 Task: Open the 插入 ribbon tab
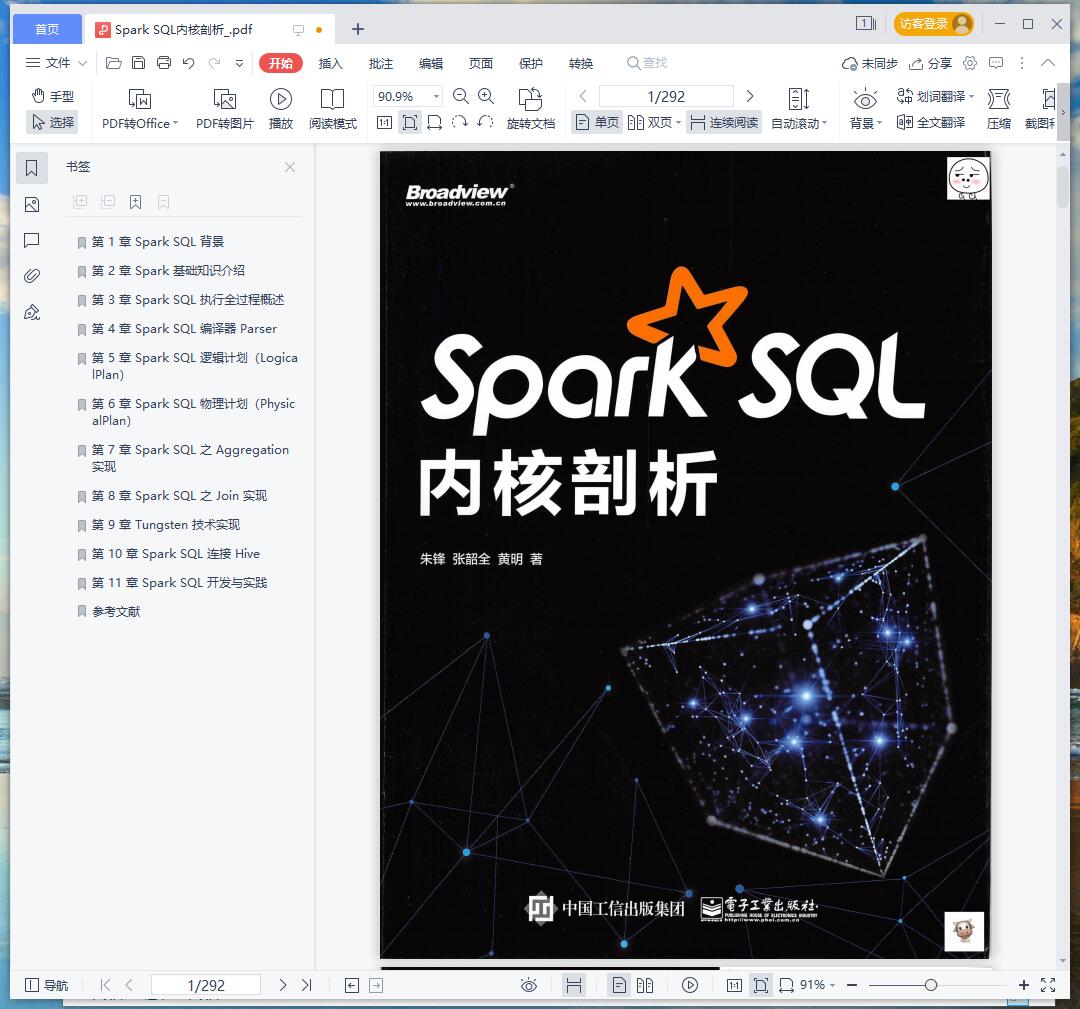(331, 63)
